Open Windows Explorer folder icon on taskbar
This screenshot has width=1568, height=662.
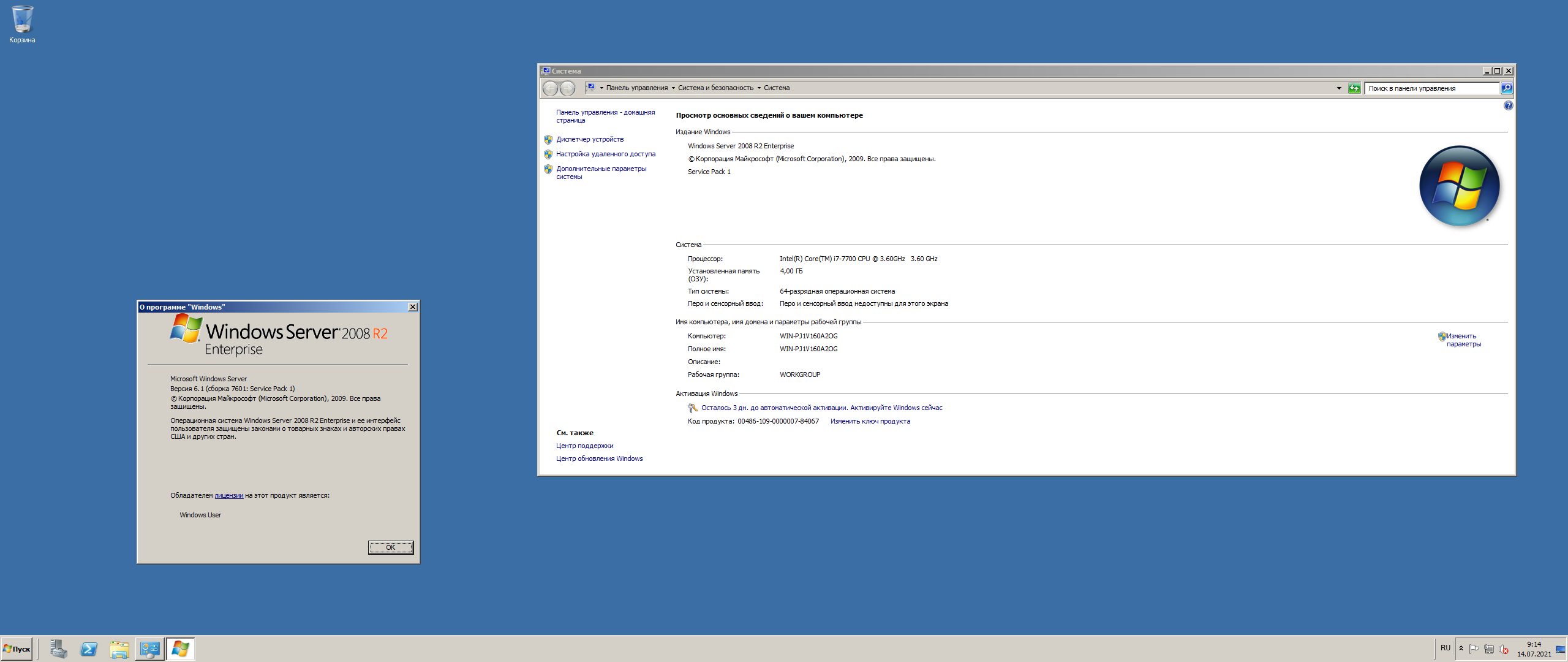119,649
